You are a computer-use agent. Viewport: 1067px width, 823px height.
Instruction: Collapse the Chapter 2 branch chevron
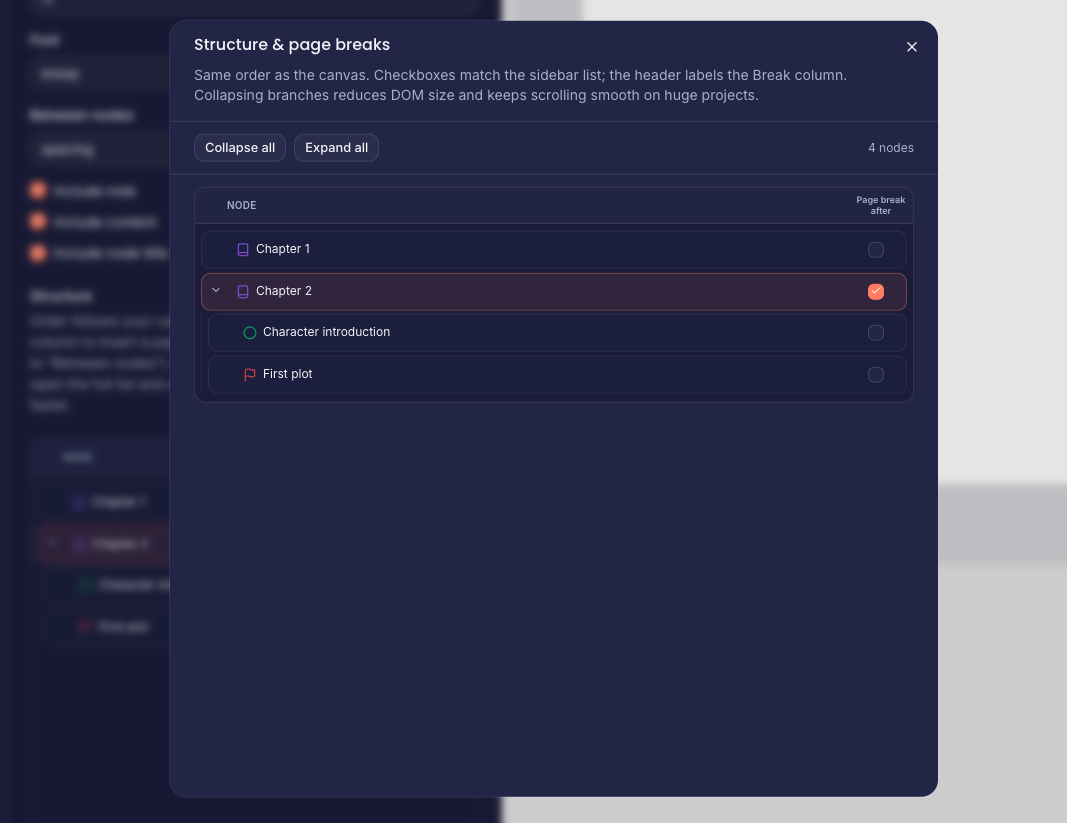(216, 291)
